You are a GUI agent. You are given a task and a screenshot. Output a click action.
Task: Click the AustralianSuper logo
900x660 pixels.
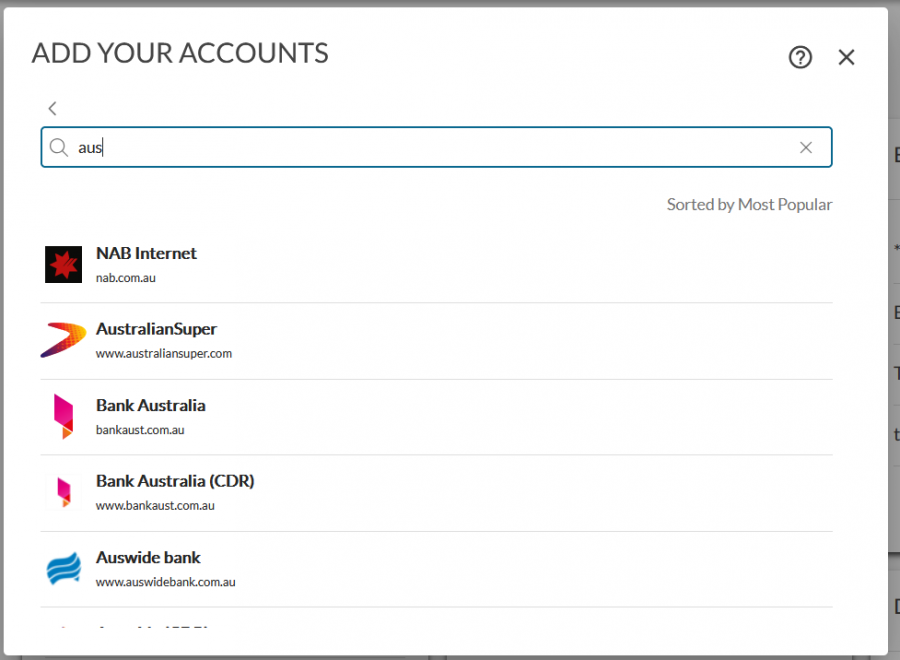click(63, 340)
